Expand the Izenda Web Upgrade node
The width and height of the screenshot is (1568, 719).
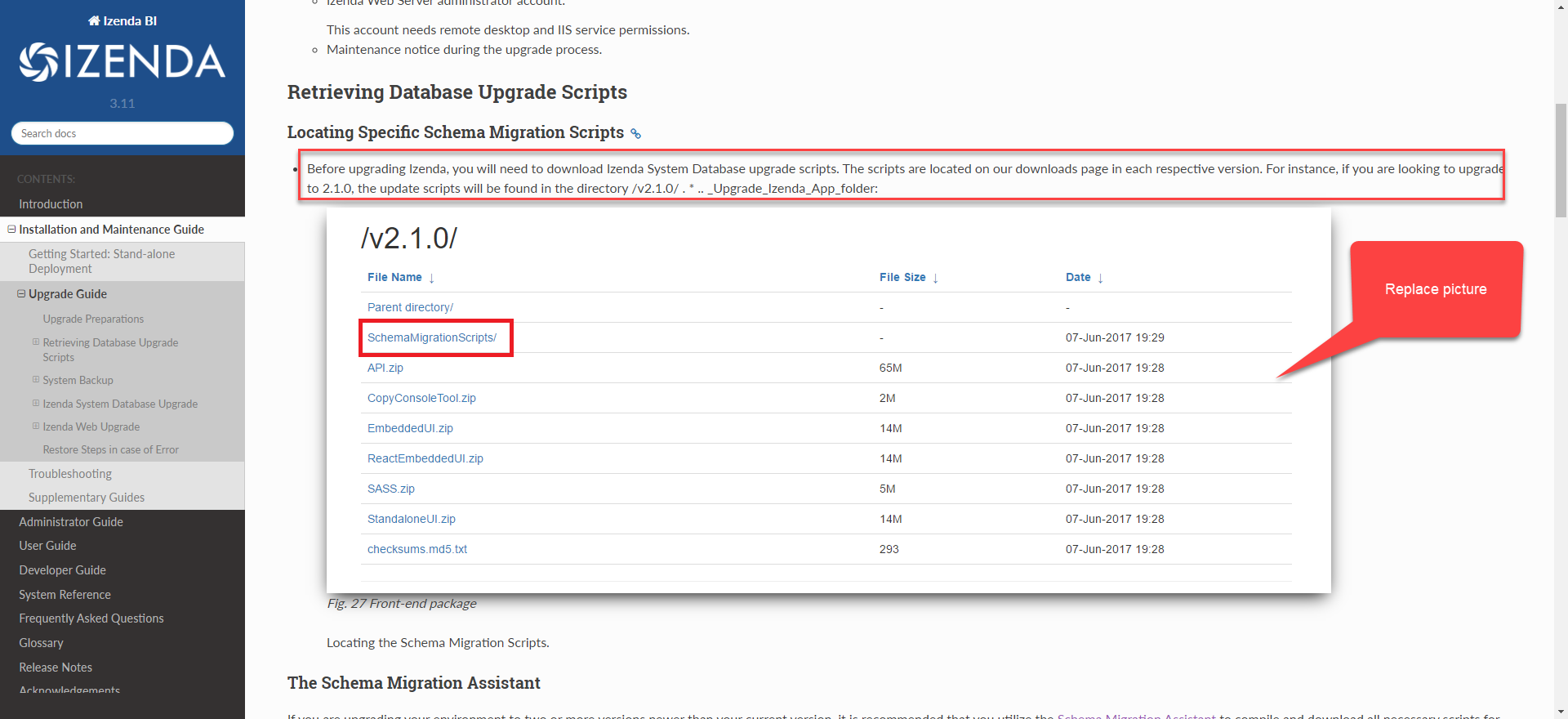click(x=36, y=426)
